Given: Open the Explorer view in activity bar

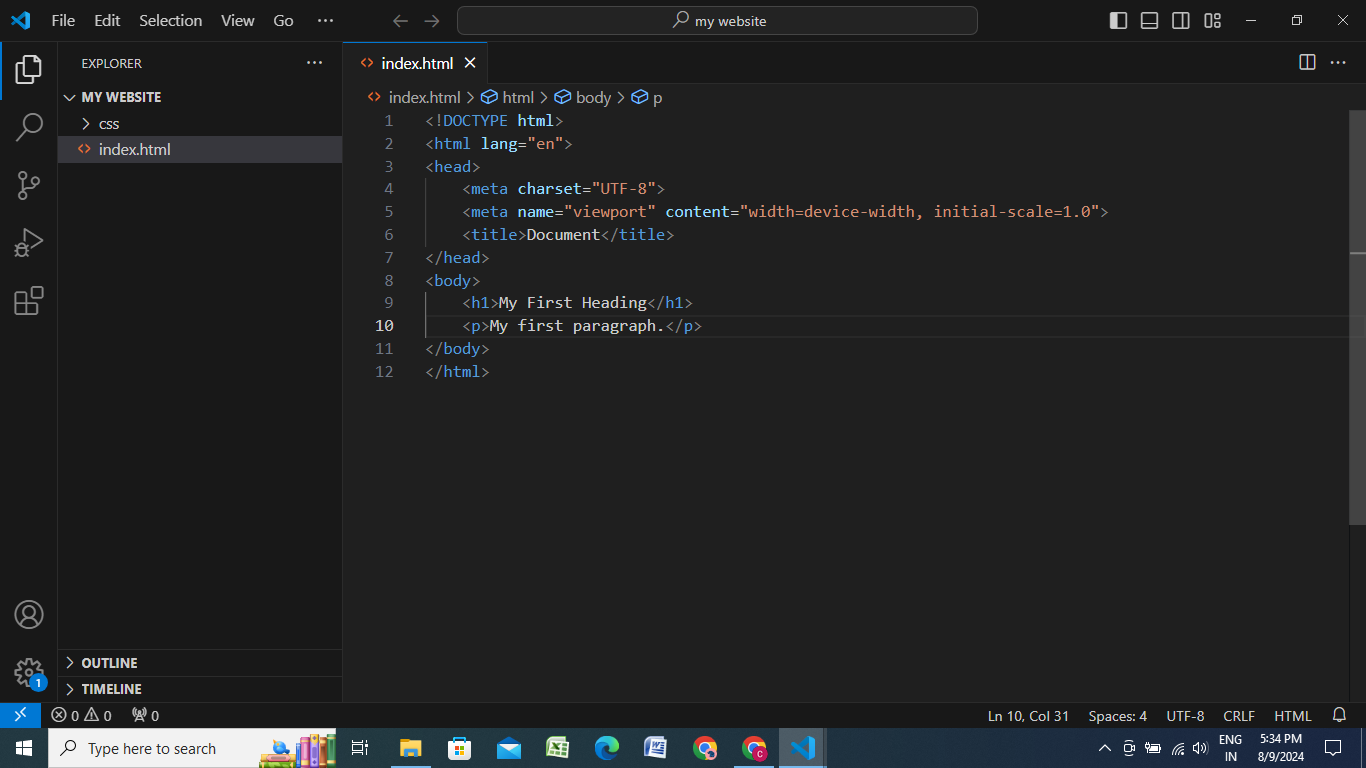Looking at the screenshot, I should click(29, 70).
